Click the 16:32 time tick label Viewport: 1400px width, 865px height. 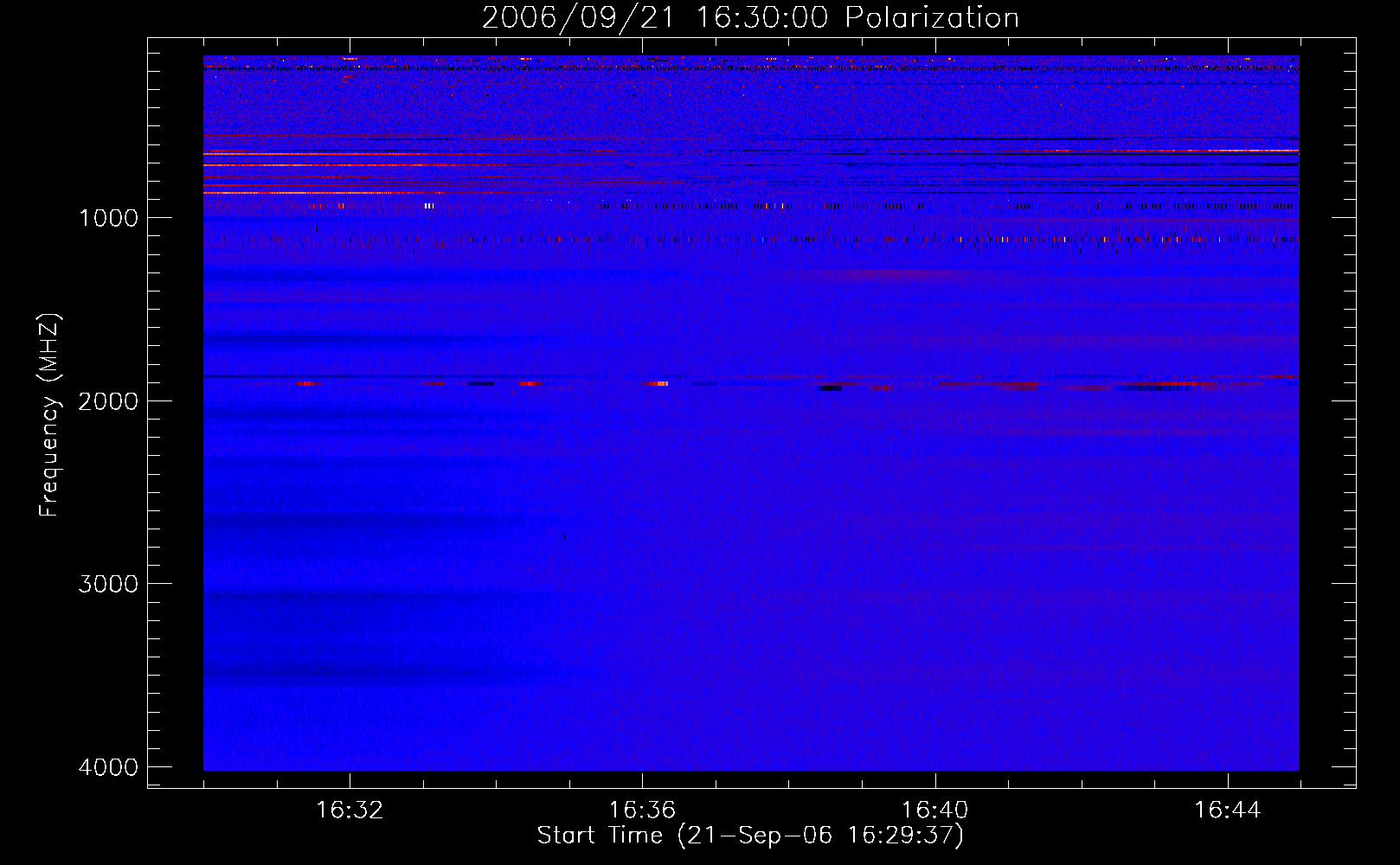pyautogui.click(x=350, y=811)
